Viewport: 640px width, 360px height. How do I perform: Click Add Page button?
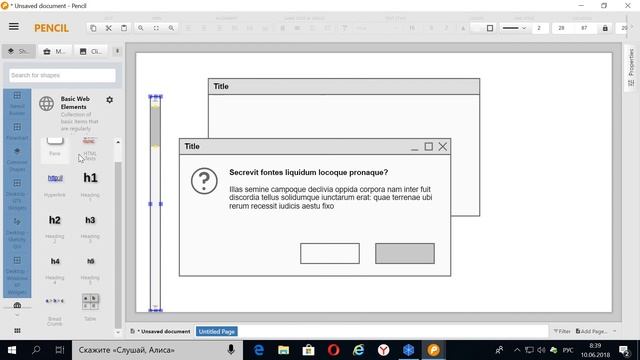click(x=591, y=331)
